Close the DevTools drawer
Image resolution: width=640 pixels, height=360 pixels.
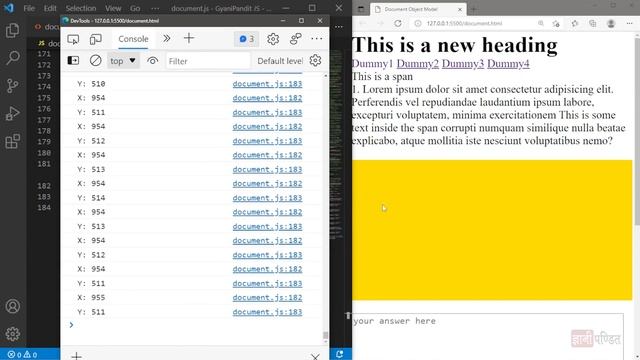(x=315, y=356)
